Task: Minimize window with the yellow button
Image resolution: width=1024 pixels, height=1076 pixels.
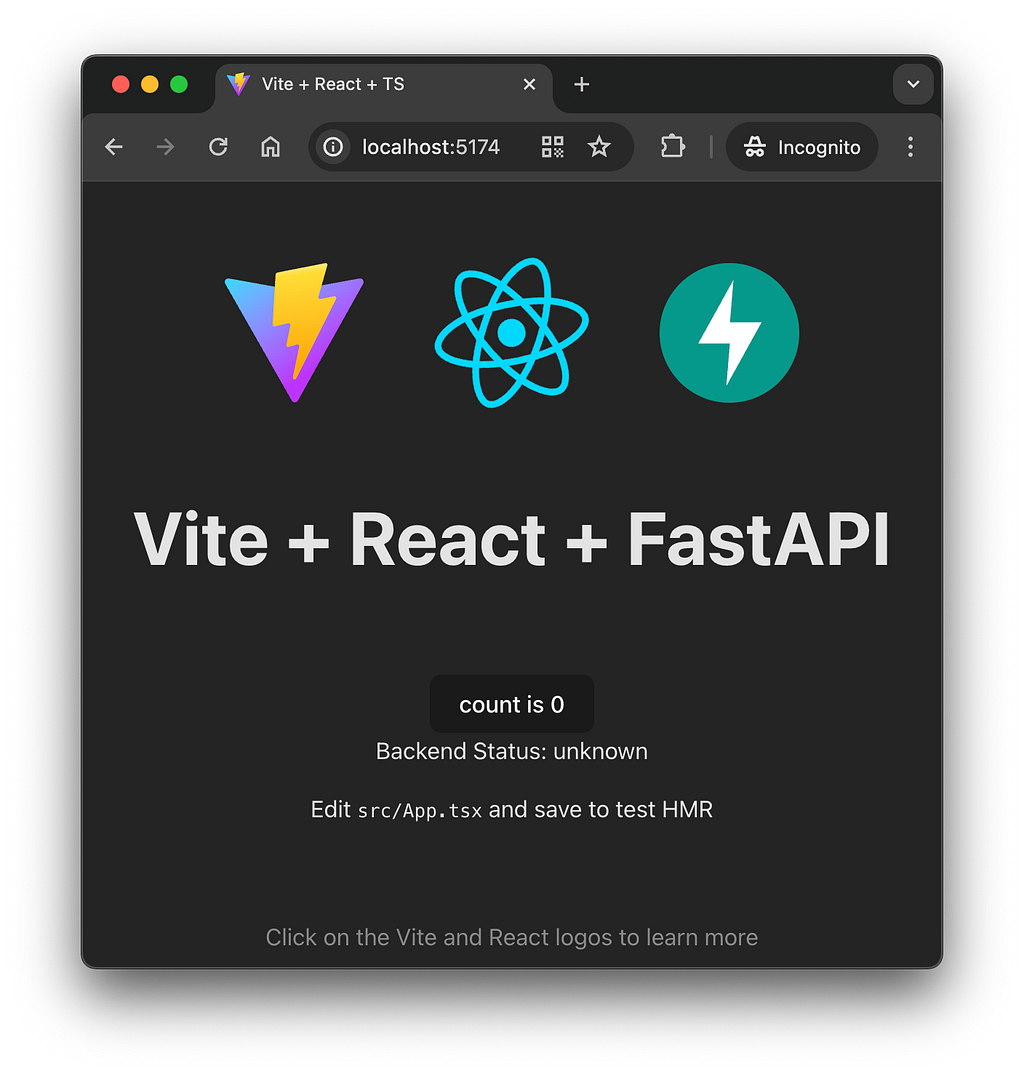Action: 150,84
